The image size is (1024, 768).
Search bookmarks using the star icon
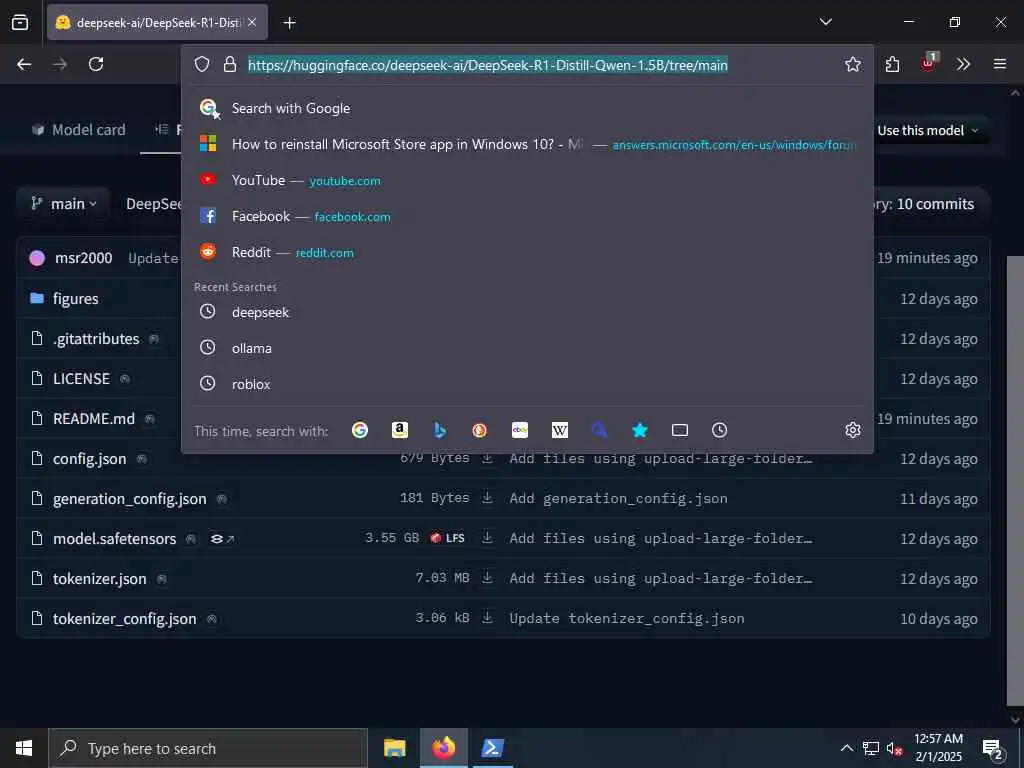(639, 430)
